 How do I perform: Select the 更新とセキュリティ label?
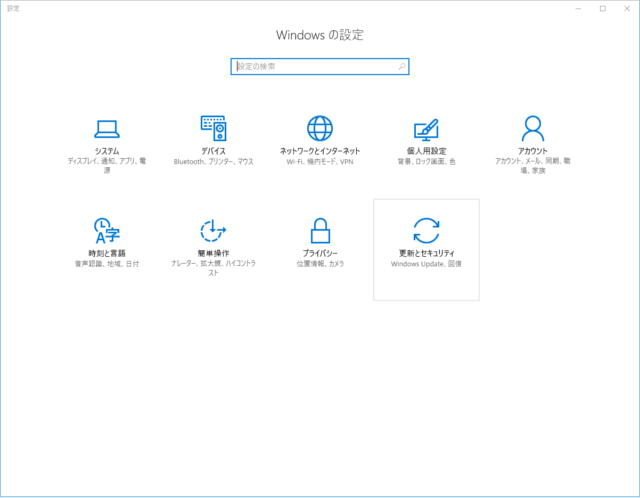[426, 253]
